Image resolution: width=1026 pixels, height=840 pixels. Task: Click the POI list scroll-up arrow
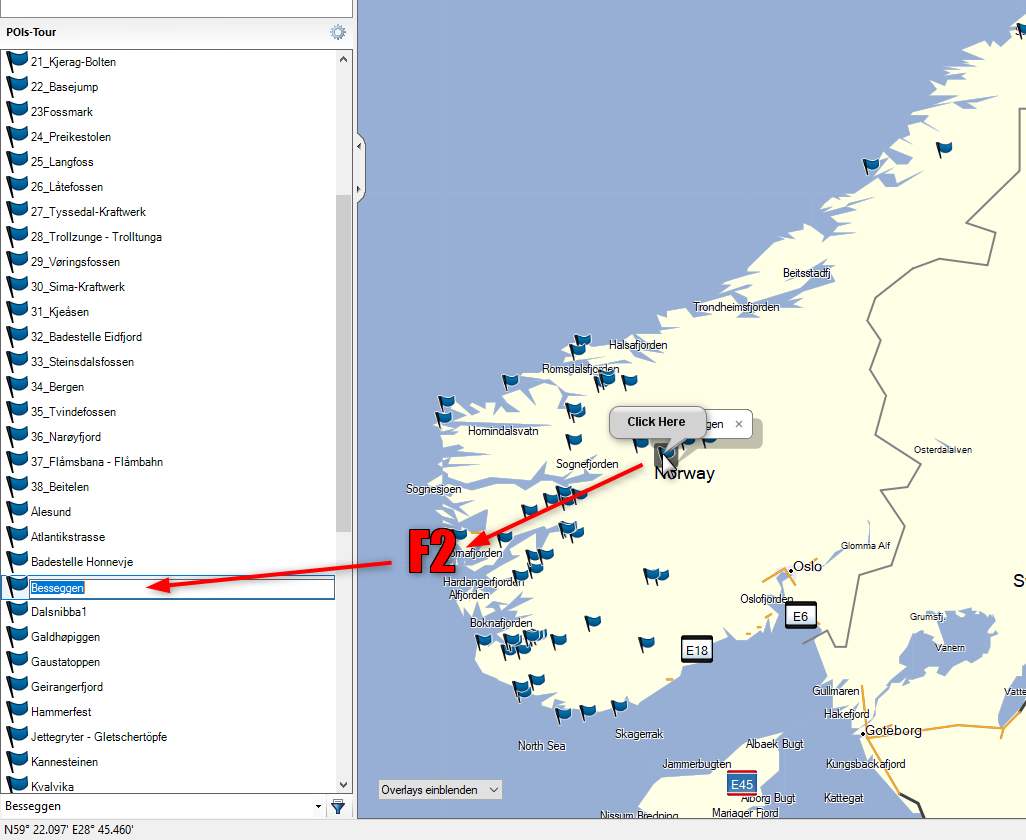[x=344, y=59]
